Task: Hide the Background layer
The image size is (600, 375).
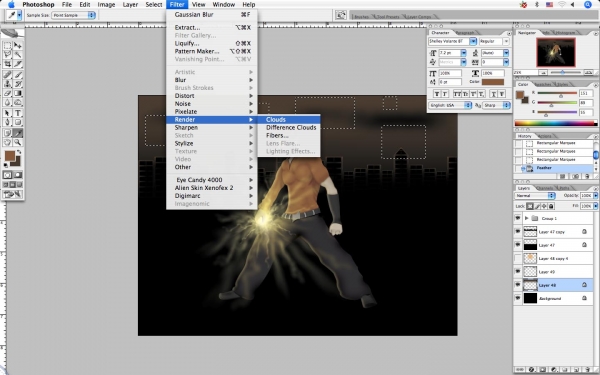Action: 518,298
